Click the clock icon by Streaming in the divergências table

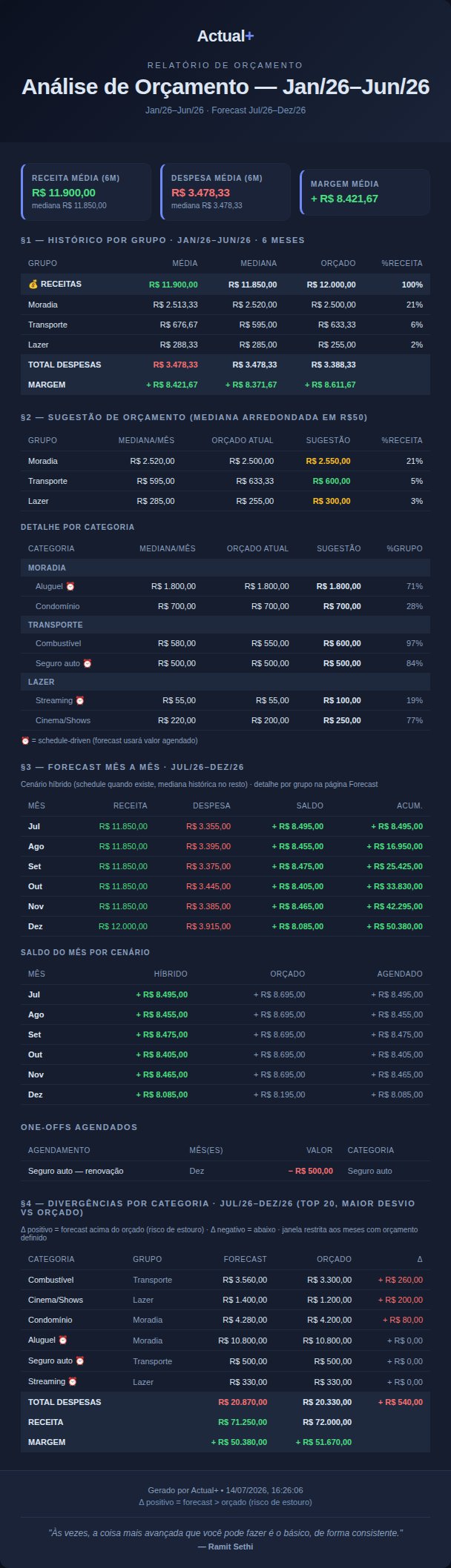[x=73, y=1381]
